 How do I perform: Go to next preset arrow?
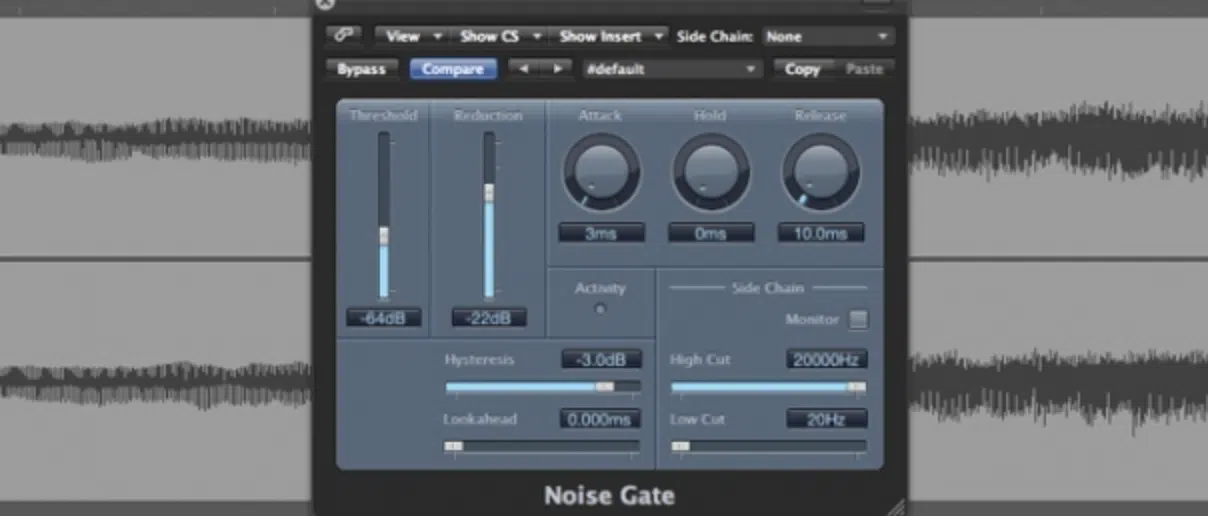[557, 69]
